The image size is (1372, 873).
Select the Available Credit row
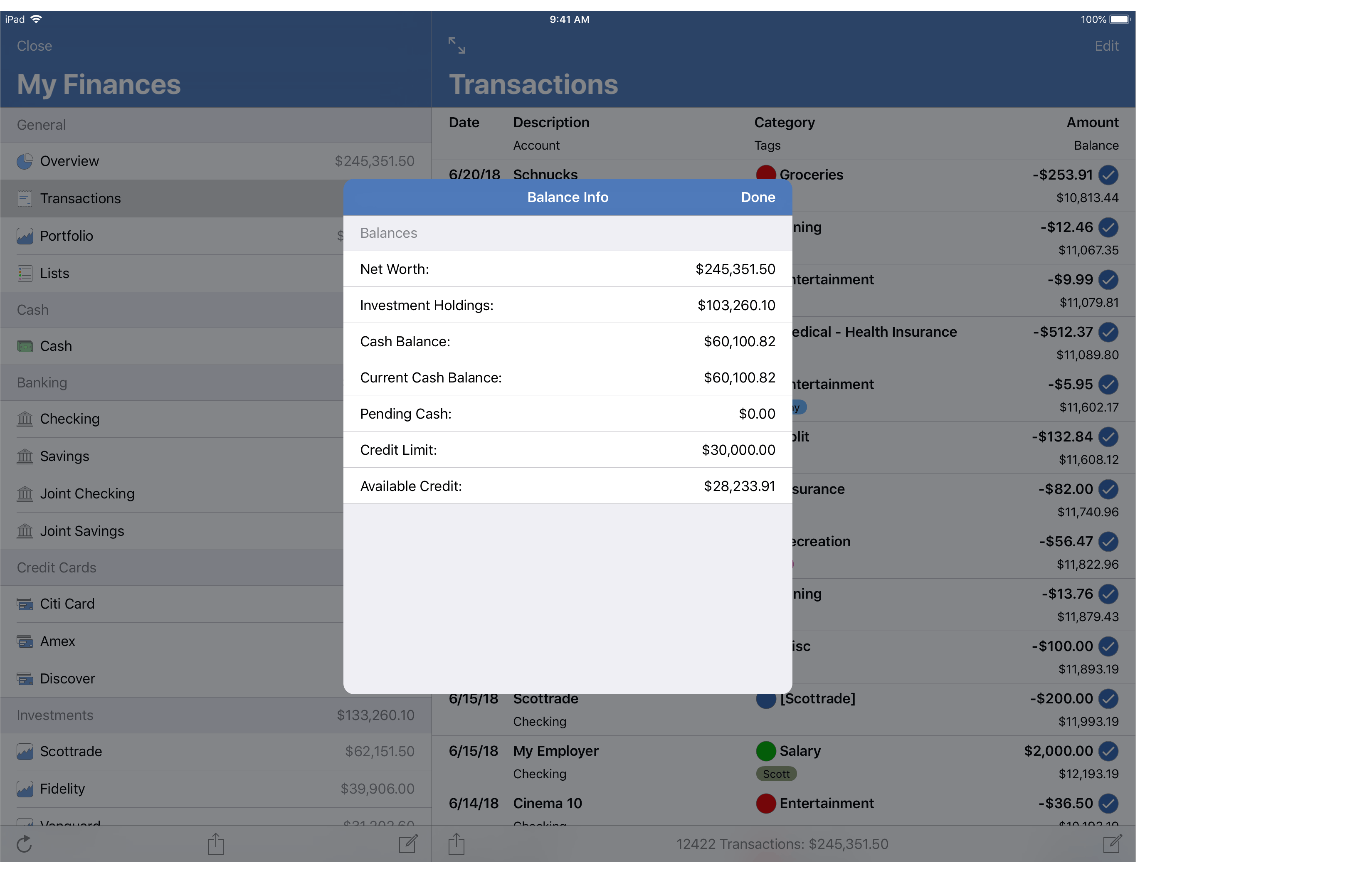[568, 486]
